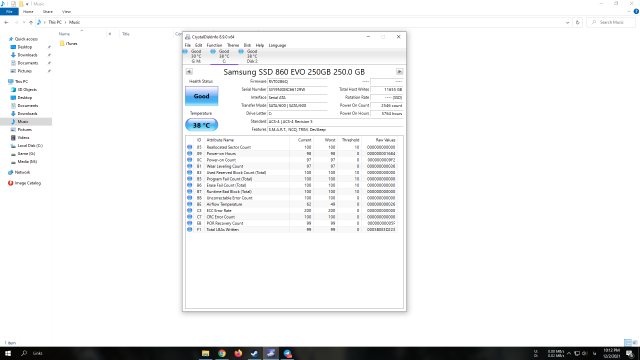Click the Firmware value field

(x=297, y=81)
